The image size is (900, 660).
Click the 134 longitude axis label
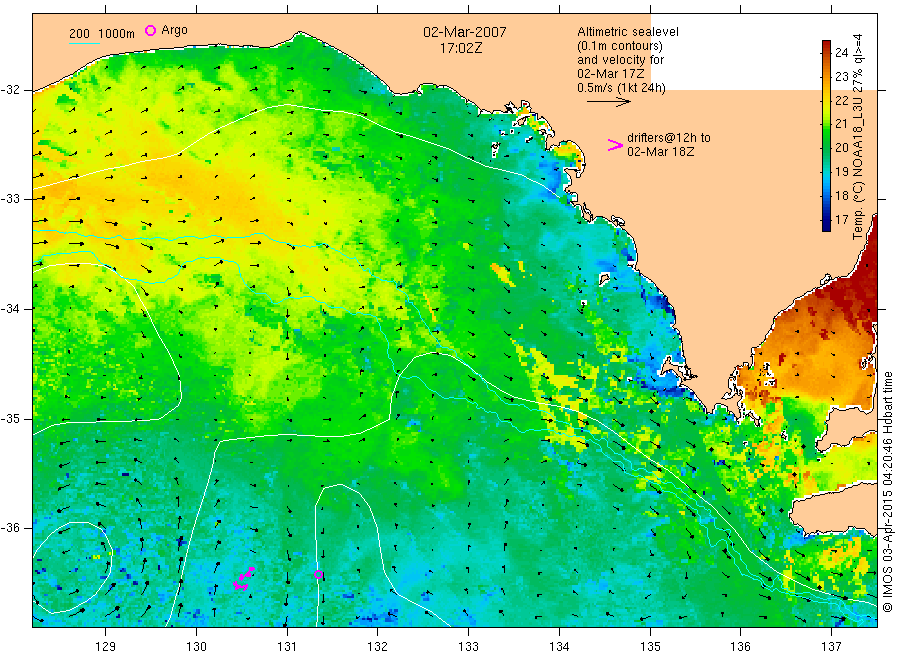pos(559,646)
